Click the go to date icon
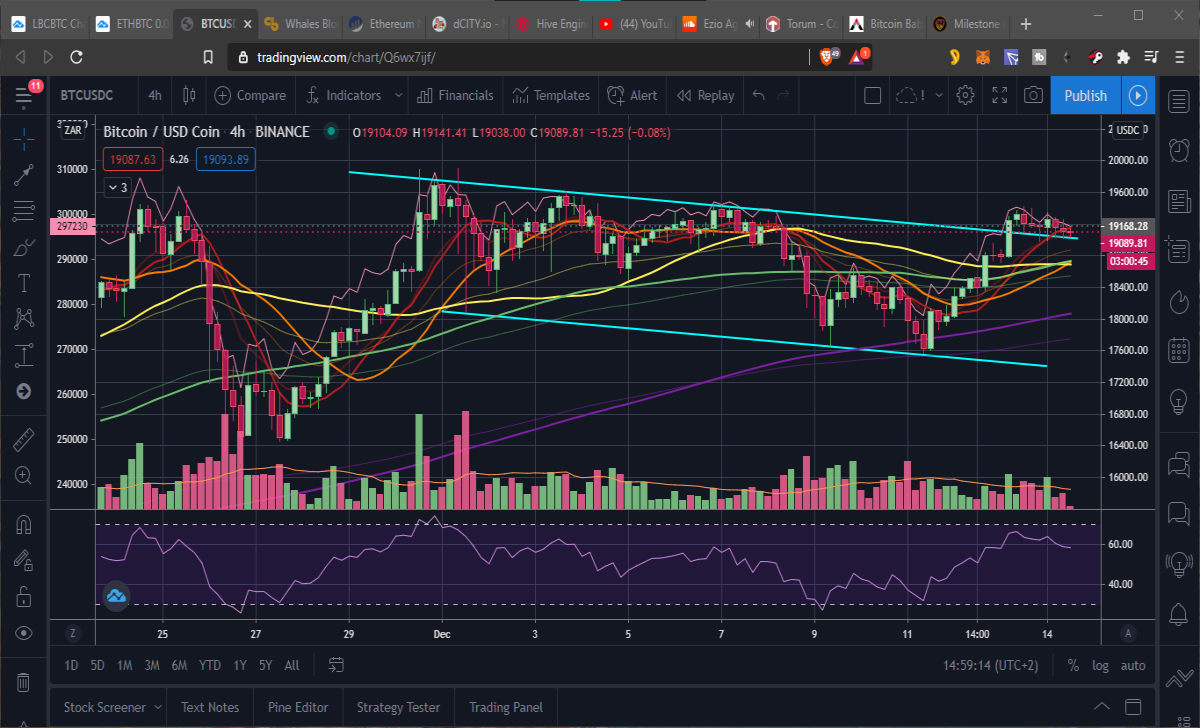1200x728 pixels. click(336, 665)
